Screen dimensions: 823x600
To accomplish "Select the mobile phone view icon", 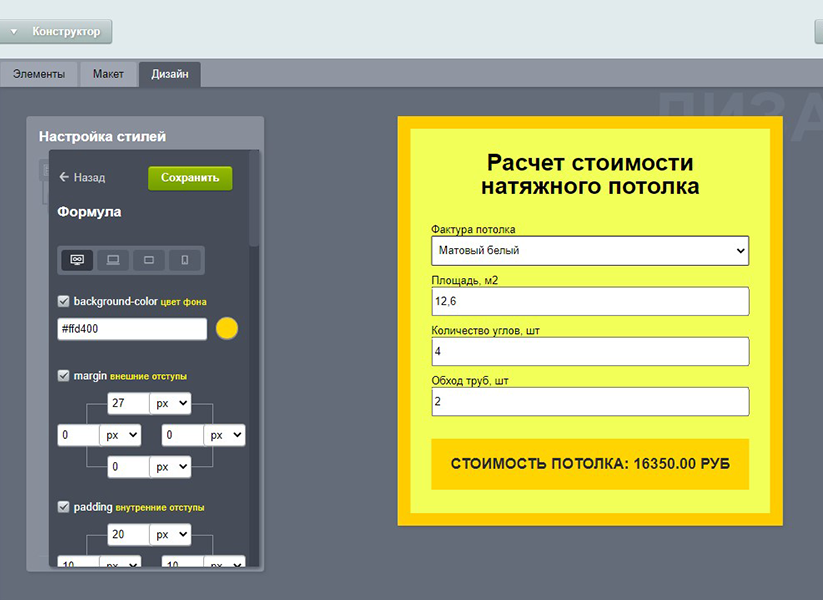I will tap(185, 260).
